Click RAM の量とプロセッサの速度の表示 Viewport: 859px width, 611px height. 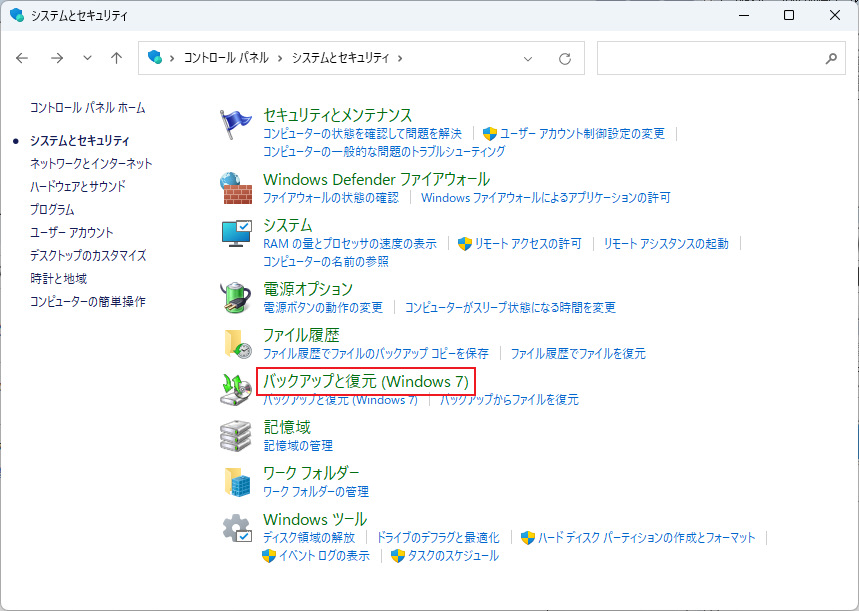pyautogui.click(x=350, y=243)
